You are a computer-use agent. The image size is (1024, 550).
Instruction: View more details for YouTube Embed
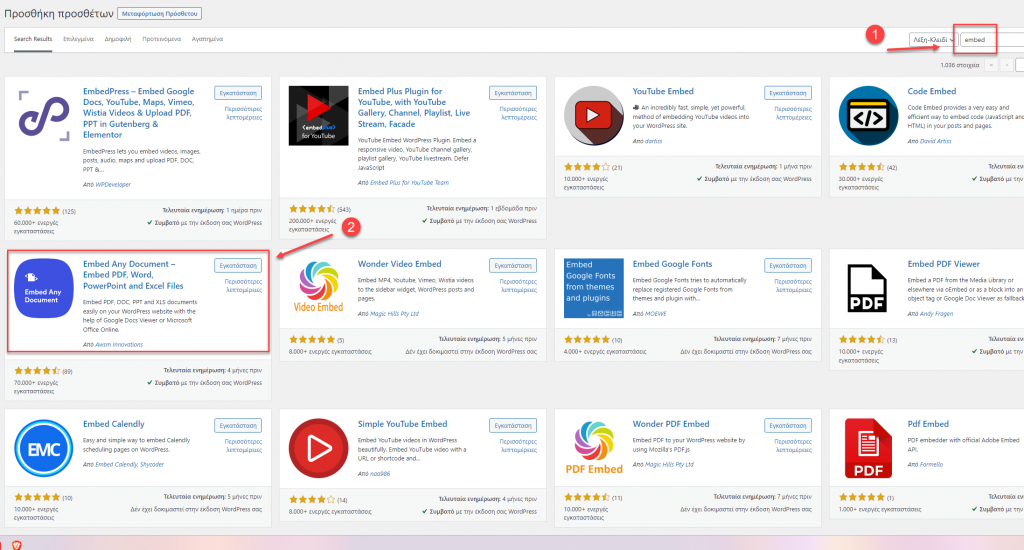click(x=793, y=113)
